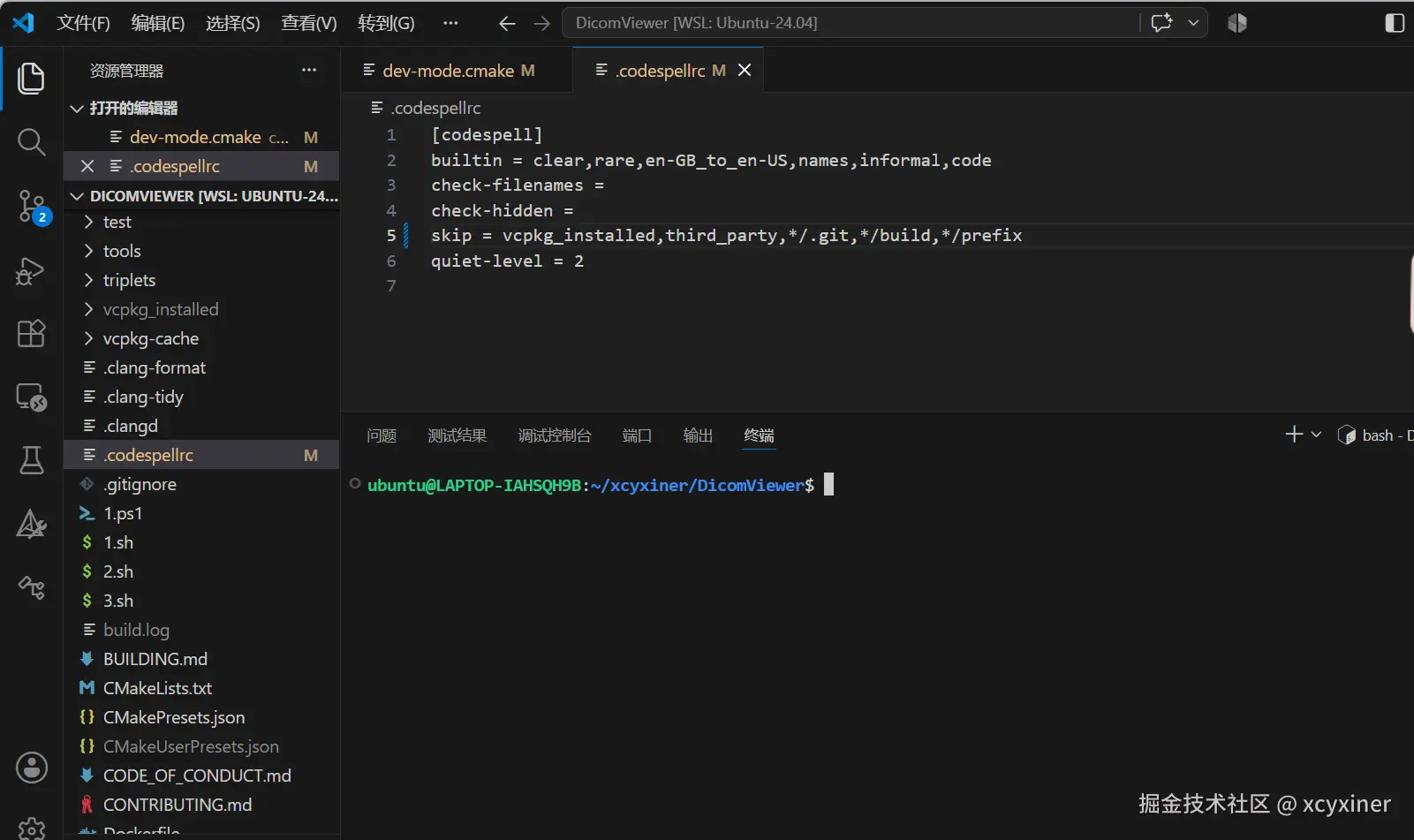Open the CMakePresets.json file
The height and width of the screenshot is (840, 1414).
201,717
